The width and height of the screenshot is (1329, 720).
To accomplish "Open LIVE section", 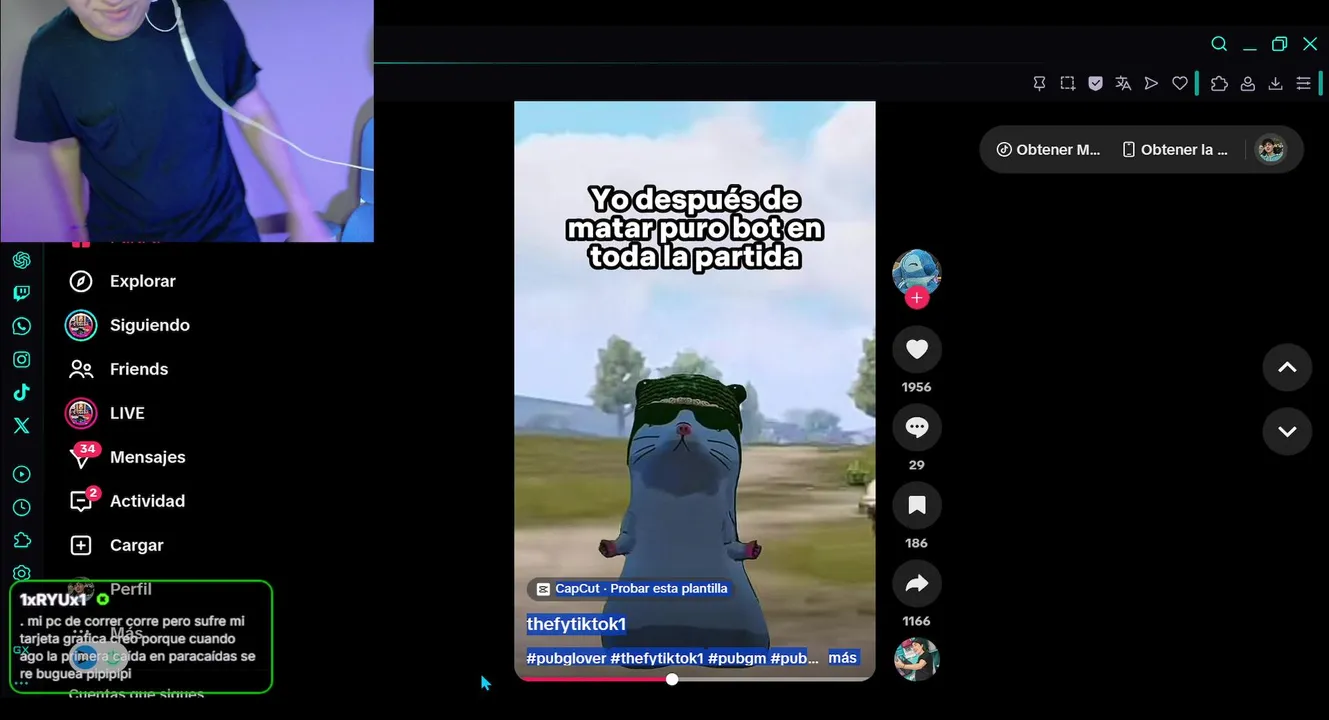I will click(106, 413).
